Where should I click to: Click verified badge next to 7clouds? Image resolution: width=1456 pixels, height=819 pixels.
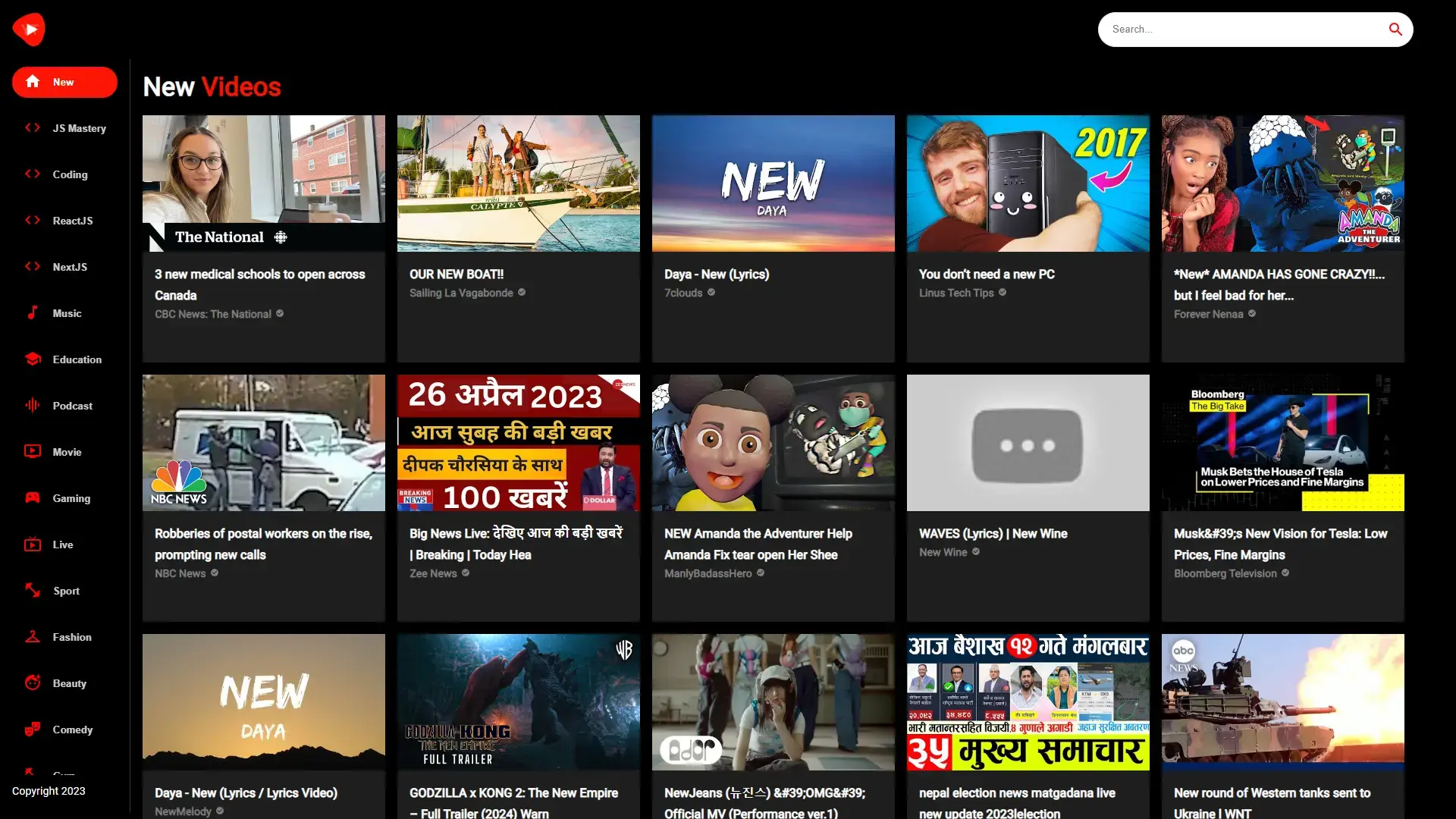tap(711, 292)
